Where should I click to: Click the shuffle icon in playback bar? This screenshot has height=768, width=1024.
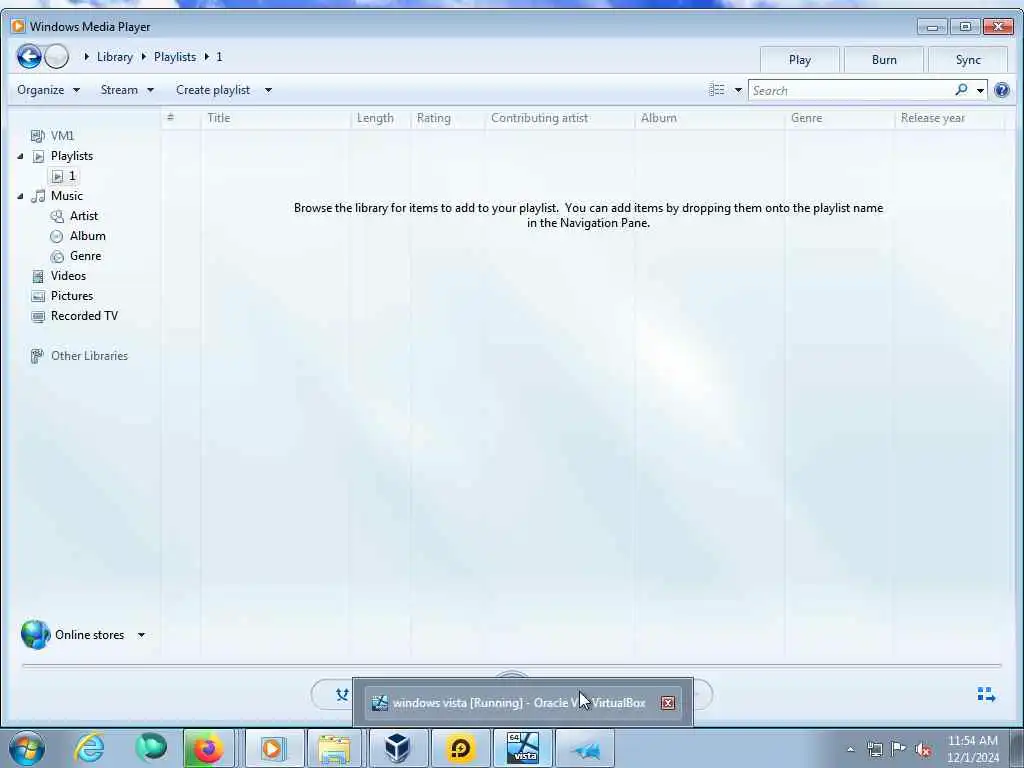pyautogui.click(x=342, y=694)
